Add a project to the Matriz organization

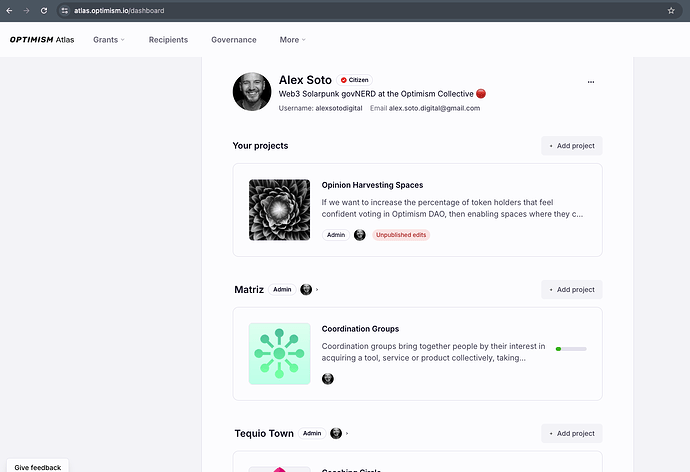572,290
